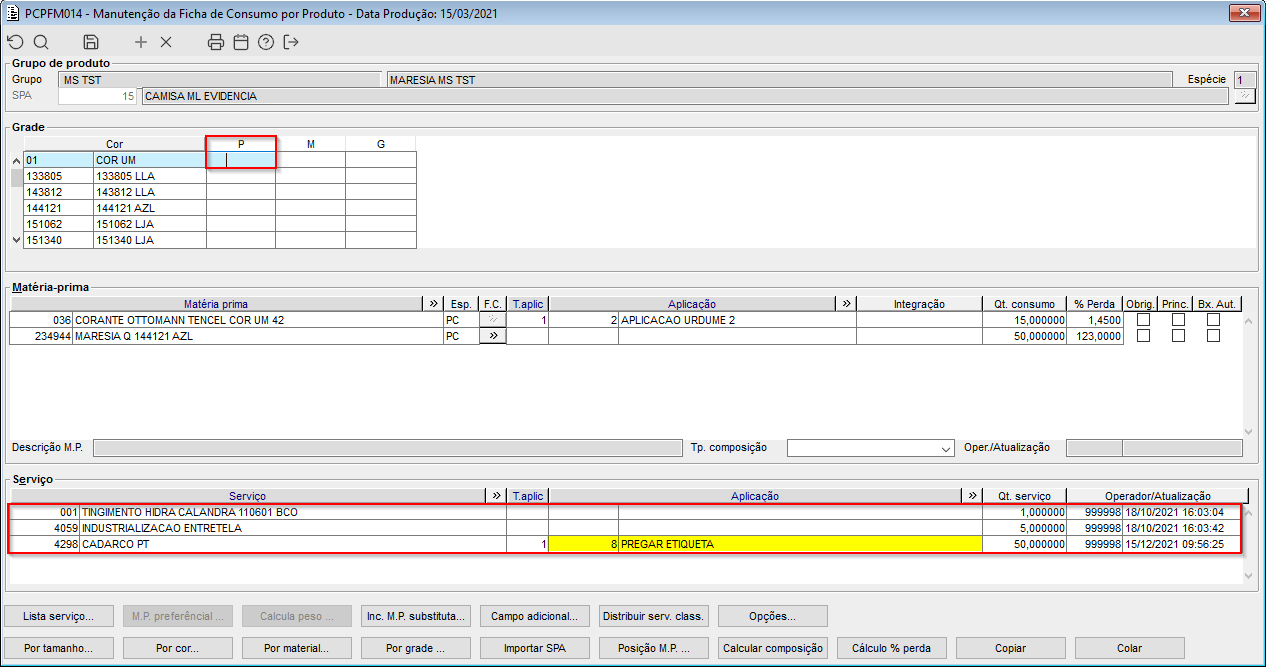Screen dimensions: 1267x667
Task: Click Posição M.P. ... button
Action: pyautogui.click(x=654, y=648)
